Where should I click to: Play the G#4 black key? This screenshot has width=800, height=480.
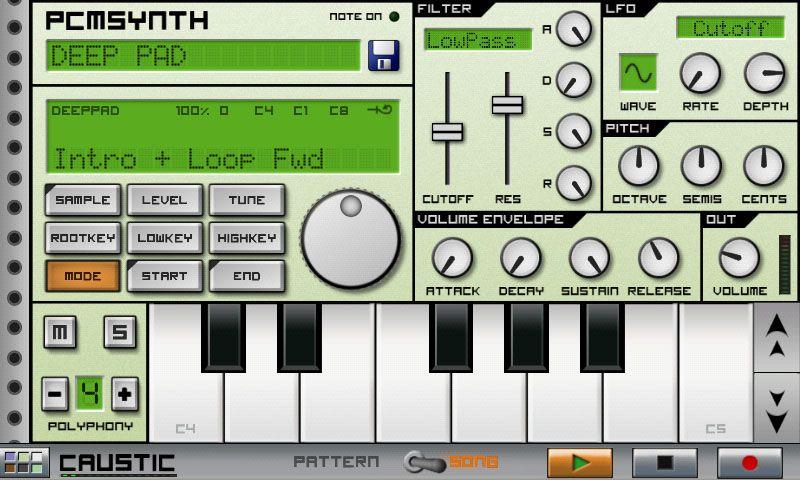(526, 337)
